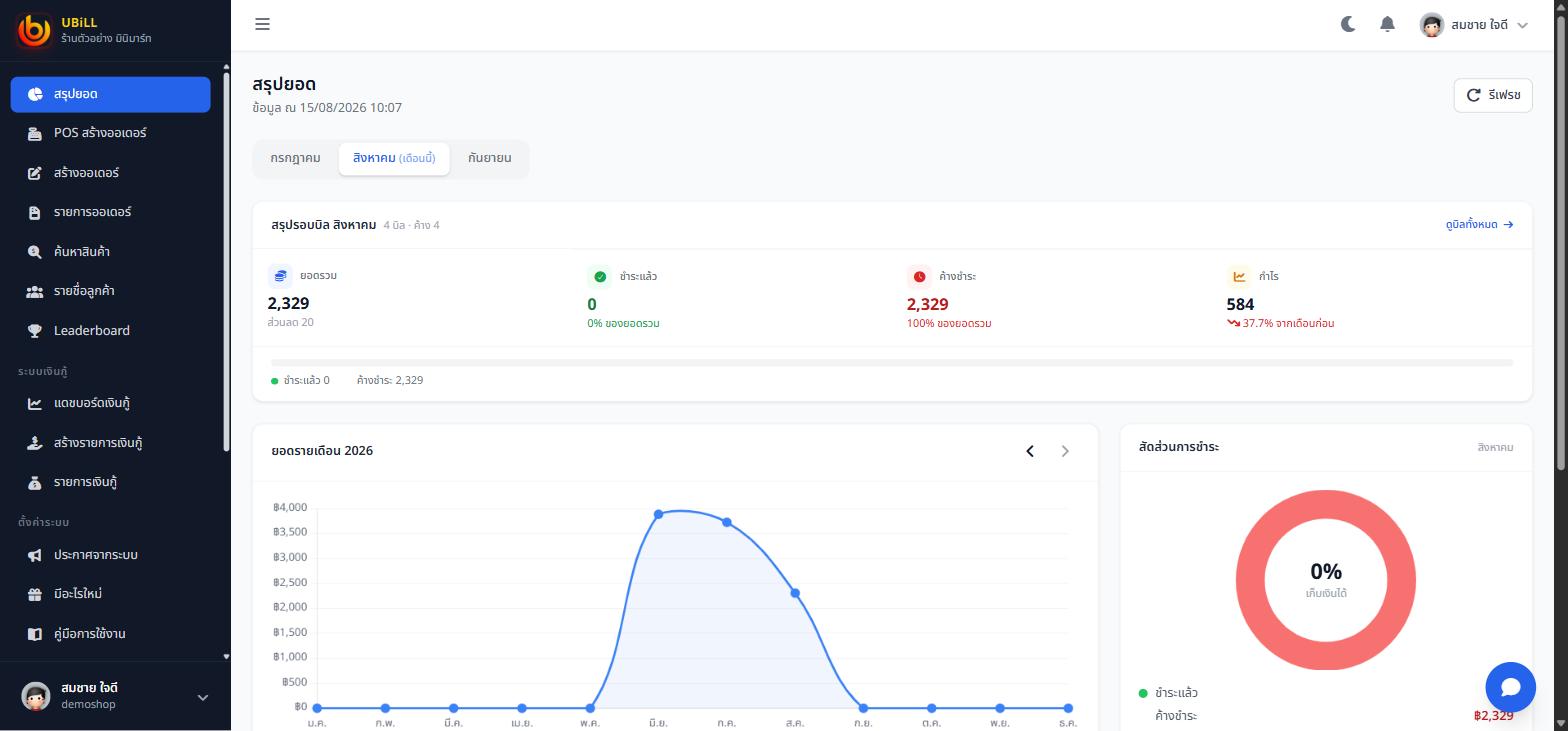This screenshot has height=731, width=1568.
Task: Click the red downward trend icon under กำไร
Action: pos(1233,324)
